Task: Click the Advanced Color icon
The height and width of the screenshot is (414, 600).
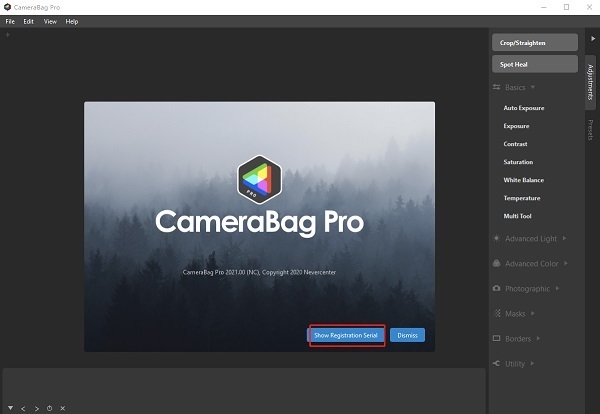Action: pos(496,263)
